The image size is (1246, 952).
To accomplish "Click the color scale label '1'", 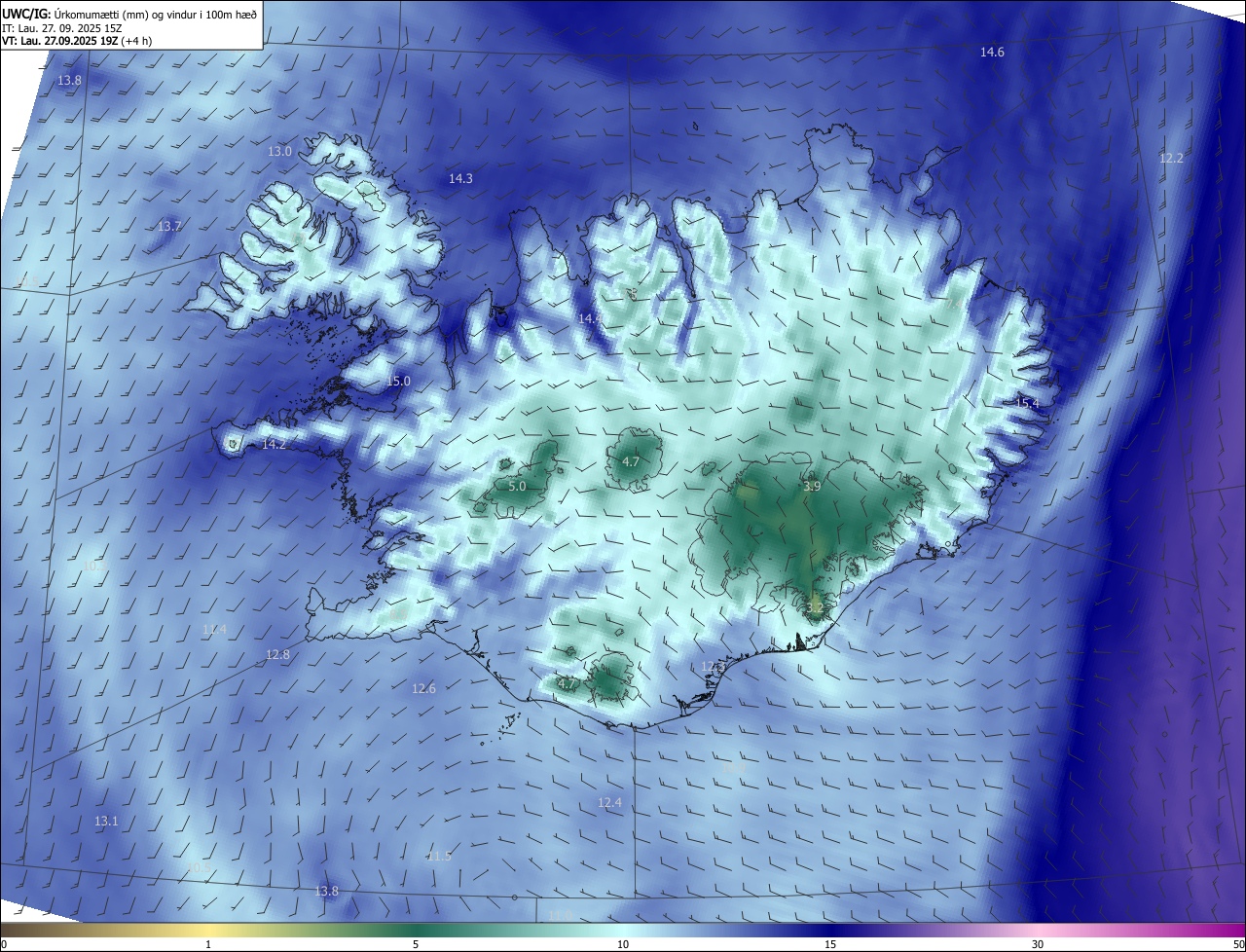I will [x=208, y=944].
